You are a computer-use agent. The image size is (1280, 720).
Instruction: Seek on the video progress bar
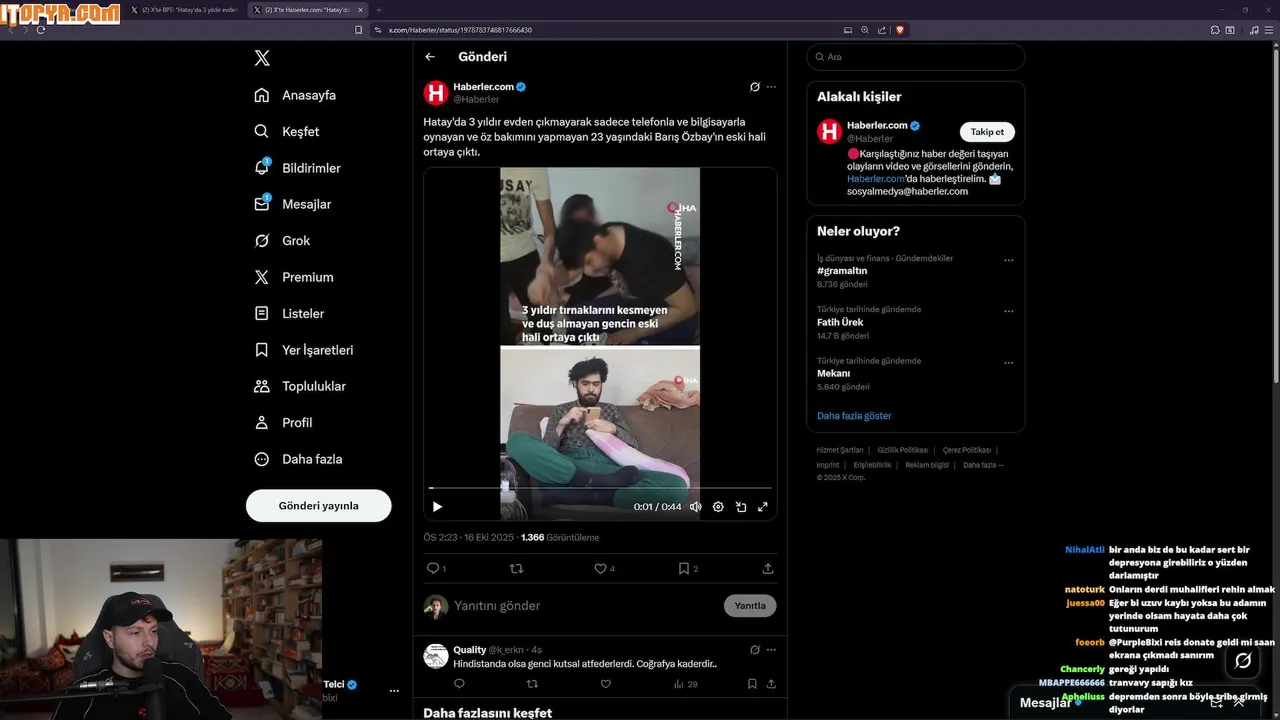[x=600, y=488]
